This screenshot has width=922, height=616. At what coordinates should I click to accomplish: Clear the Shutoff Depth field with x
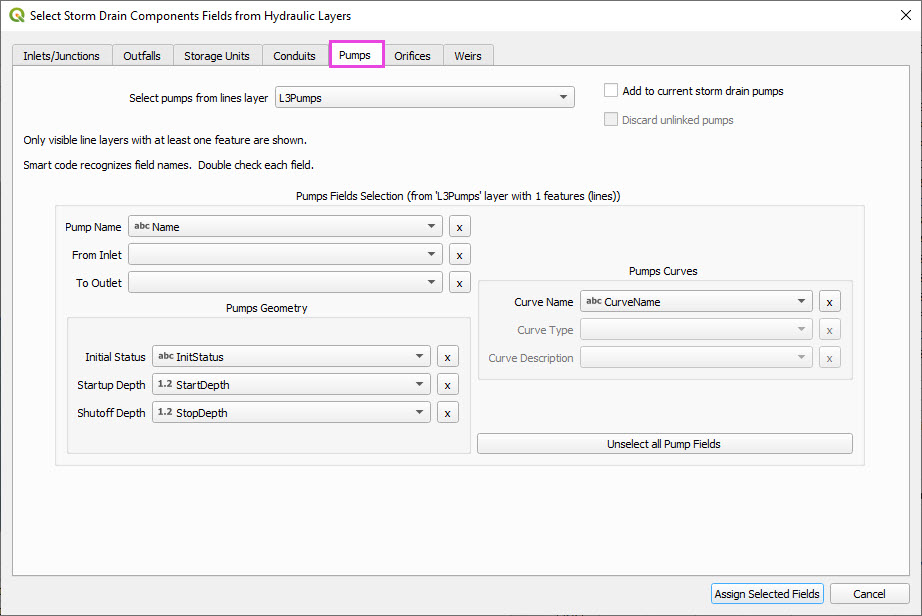coord(448,413)
